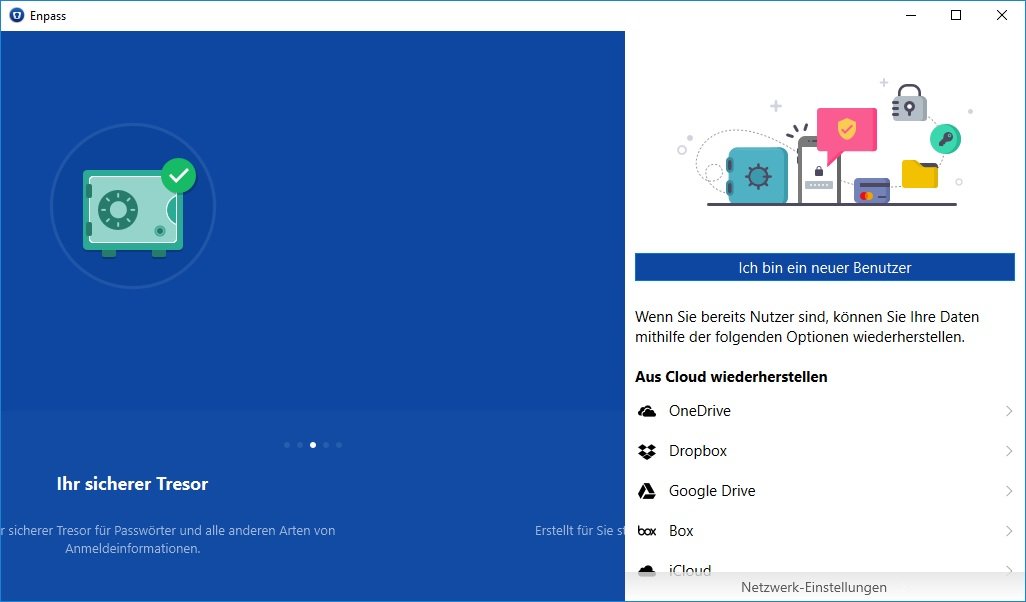The width and height of the screenshot is (1026, 602).
Task: Click the security illustration image on right
Action: [824, 143]
